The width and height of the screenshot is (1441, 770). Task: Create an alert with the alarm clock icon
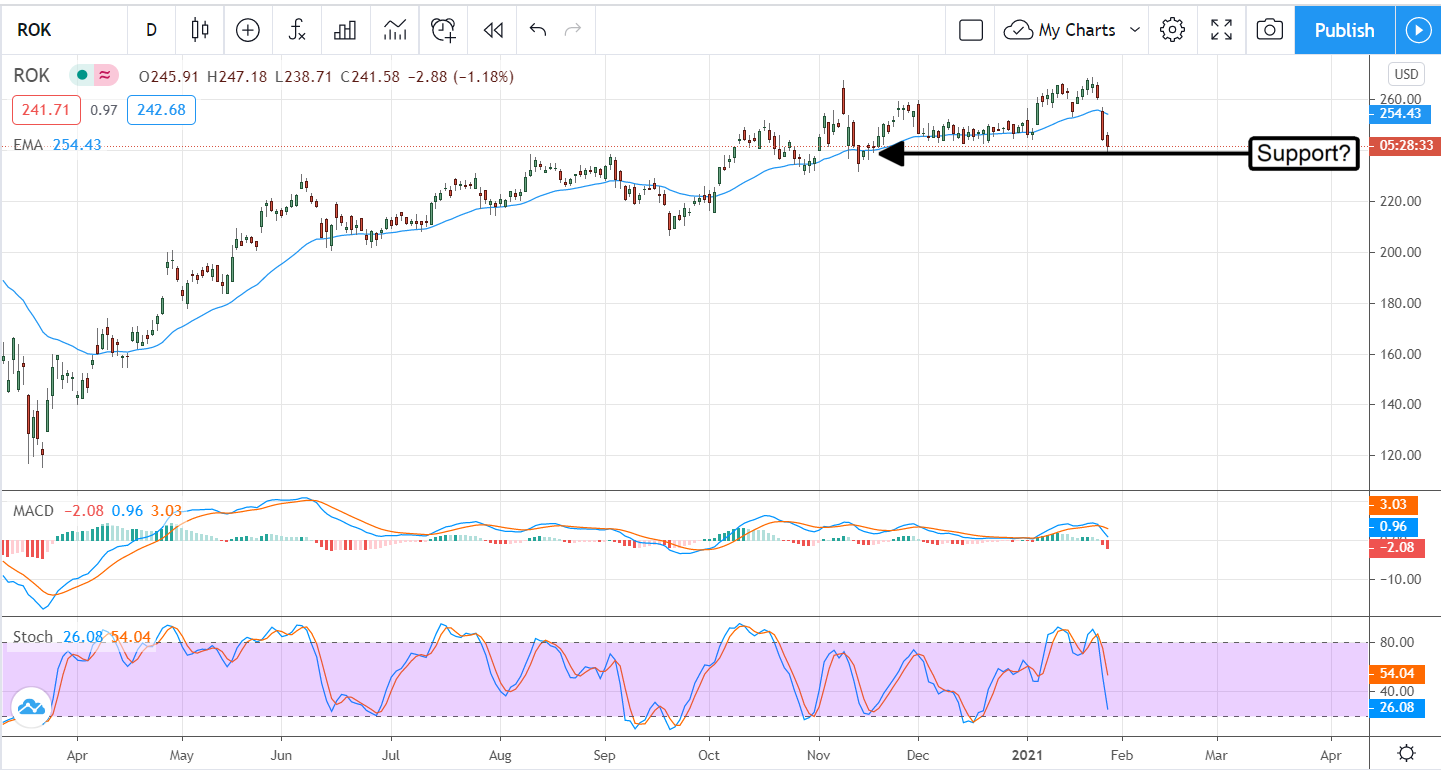click(x=443, y=30)
